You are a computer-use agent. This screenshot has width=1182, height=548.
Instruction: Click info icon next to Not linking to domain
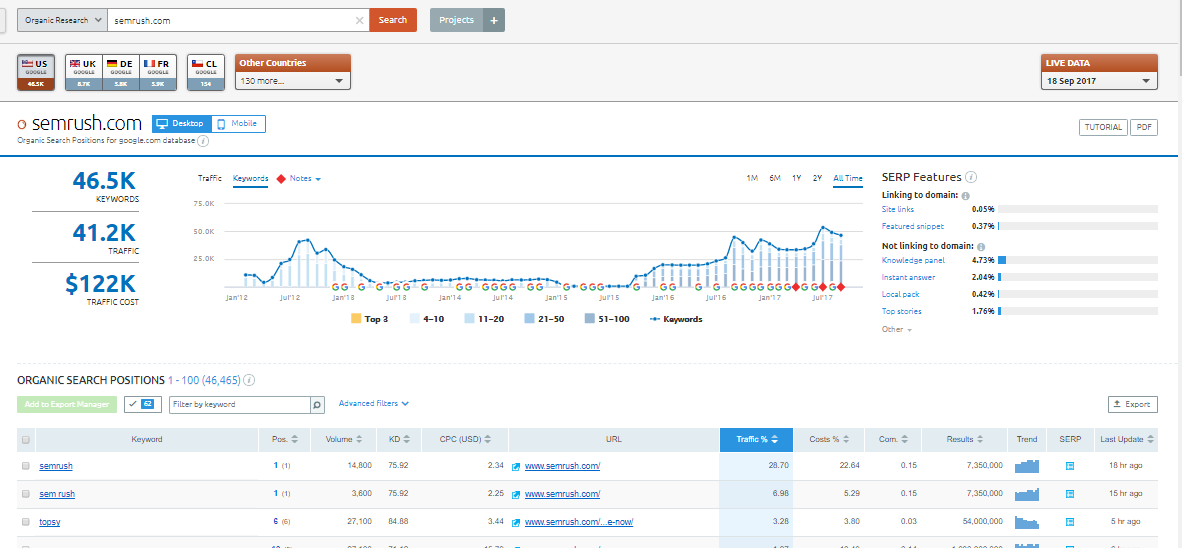click(979, 246)
